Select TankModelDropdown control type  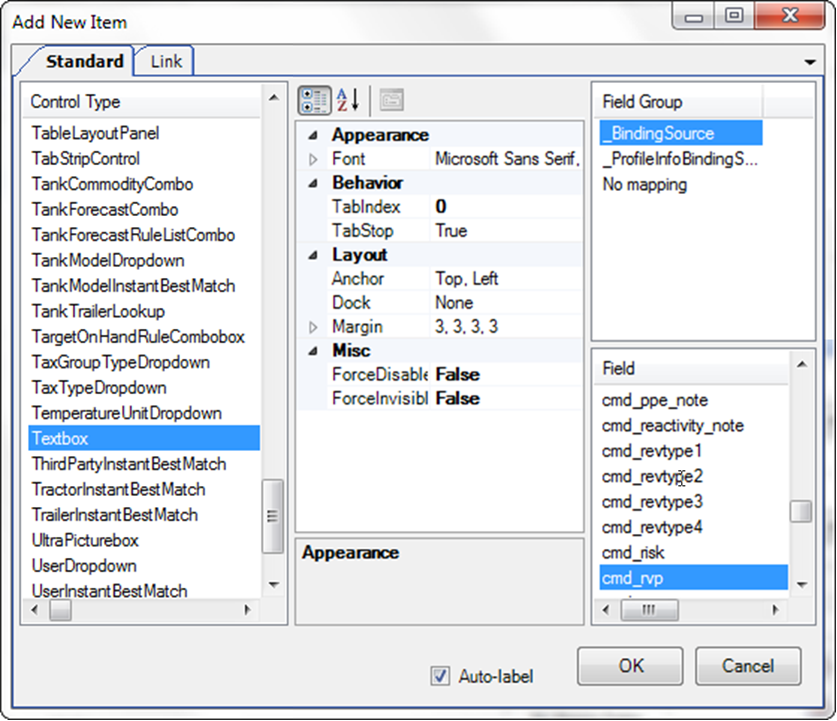pos(108,260)
